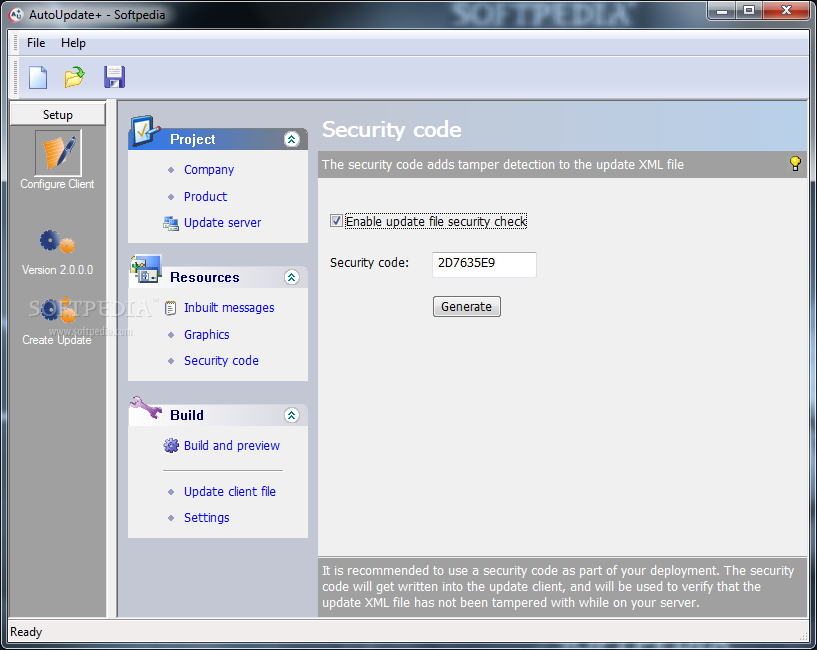Image resolution: width=817 pixels, height=650 pixels.
Task: Open the Build and preview link
Action: pyautogui.click(x=232, y=446)
